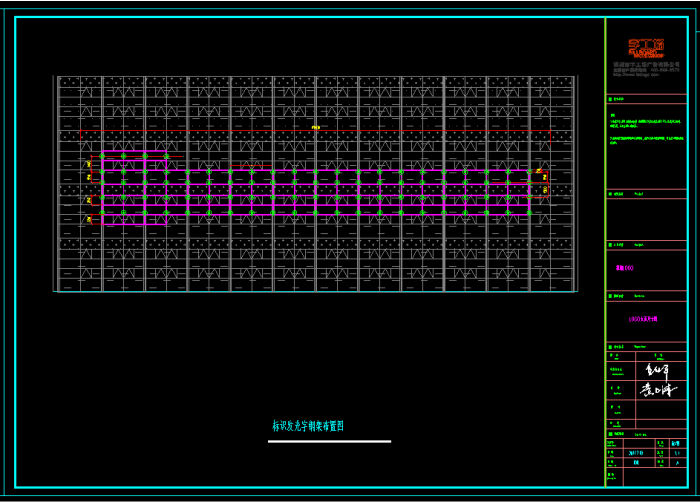Image resolution: width=700 pixels, height=502 pixels.
Task: Click the white underline beneath the drawing title
Action: tap(329, 441)
